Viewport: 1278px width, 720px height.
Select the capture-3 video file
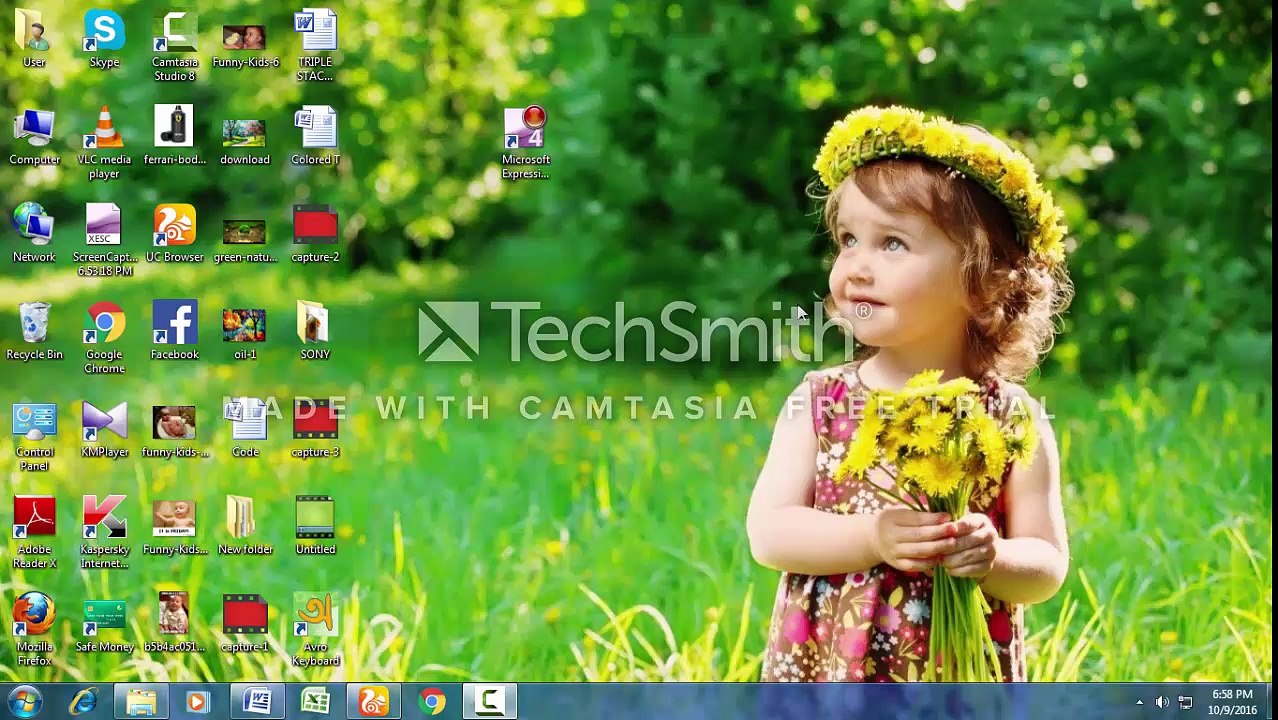coord(315,428)
